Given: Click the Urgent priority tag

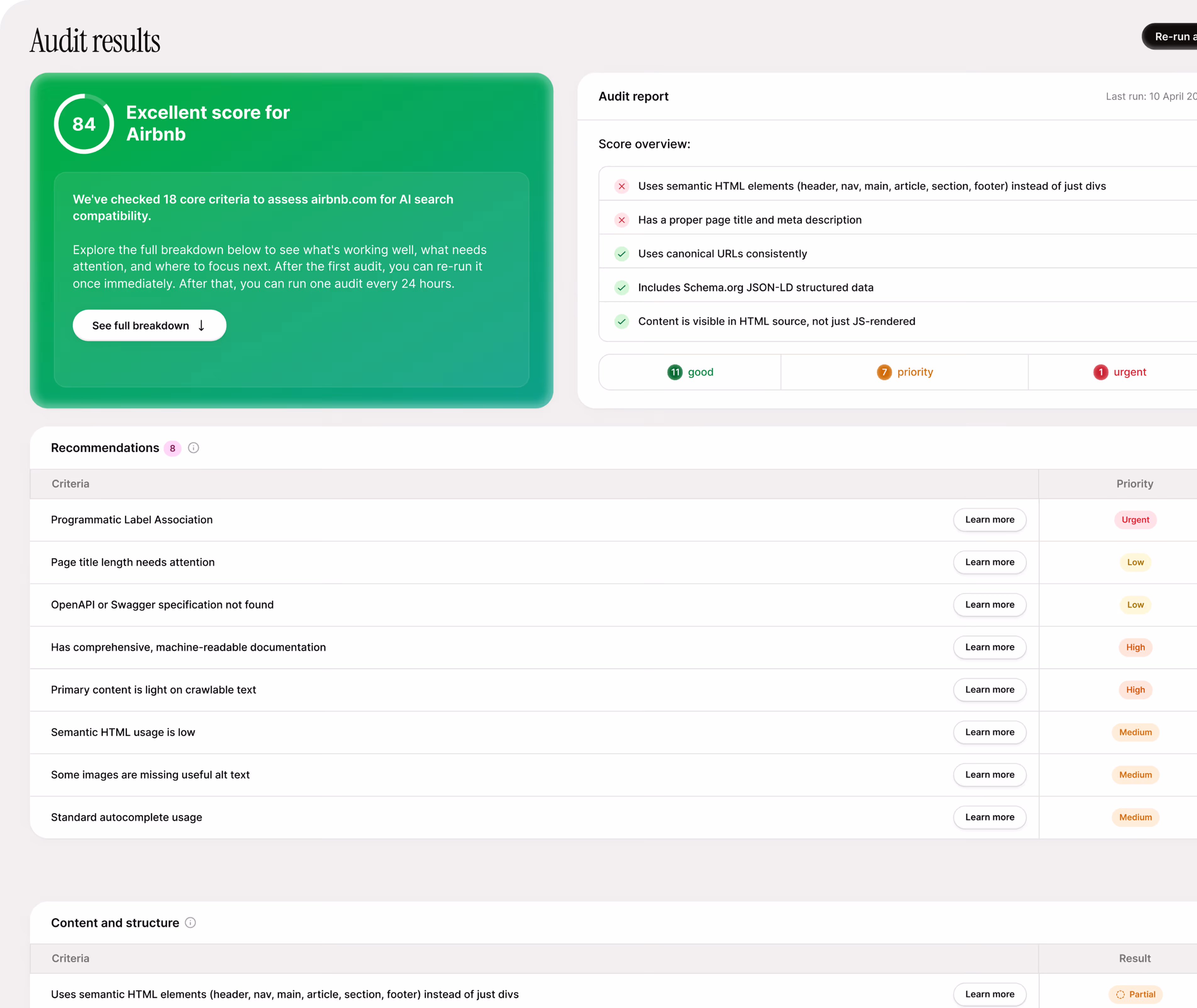Looking at the screenshot, I should 1135,519.
